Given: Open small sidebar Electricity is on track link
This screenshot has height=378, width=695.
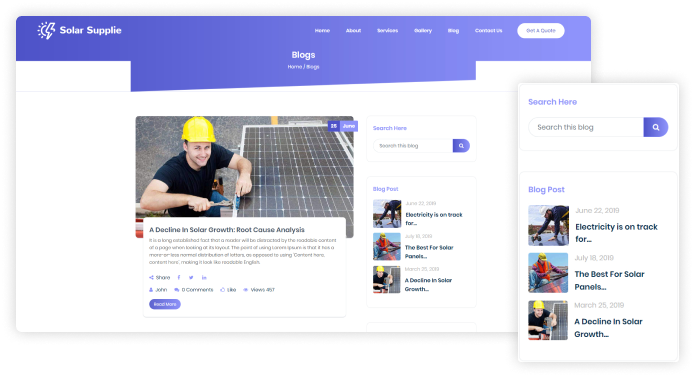Looking at the screenshot, I should coord(433,219).
